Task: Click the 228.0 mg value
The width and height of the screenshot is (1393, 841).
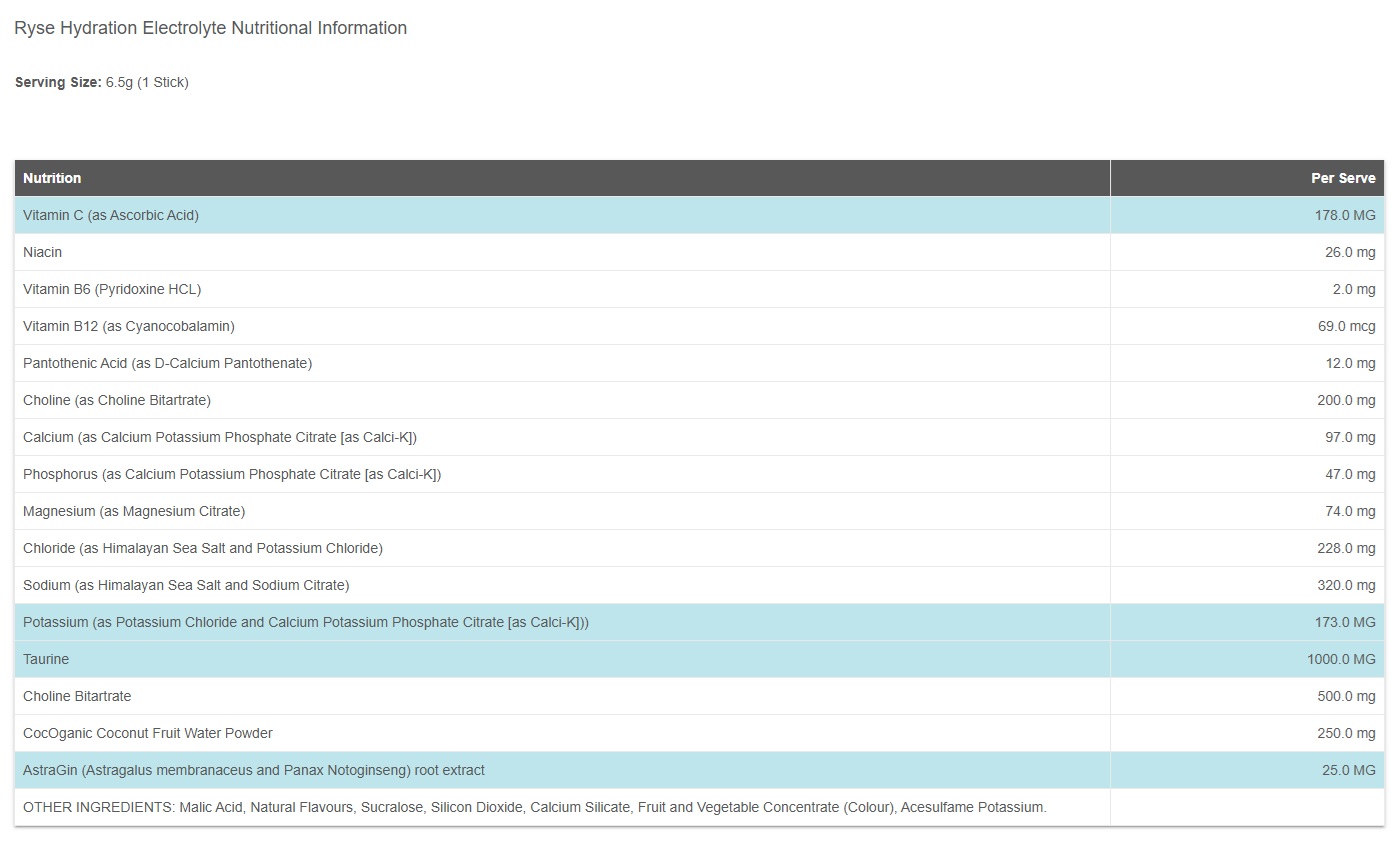Action: (x=1346, y=548)
